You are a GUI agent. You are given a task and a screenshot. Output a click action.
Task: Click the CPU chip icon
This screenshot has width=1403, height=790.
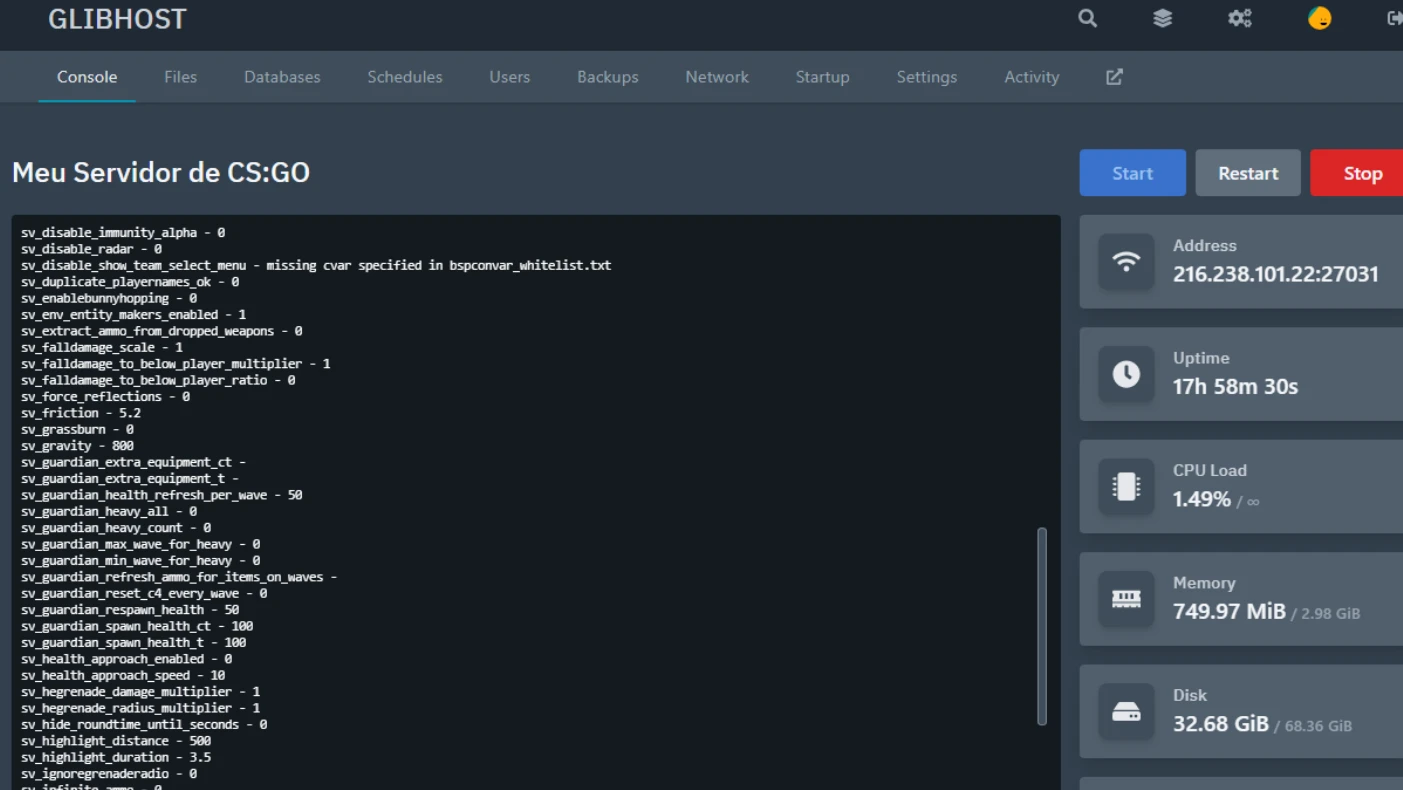[1126, 487]
